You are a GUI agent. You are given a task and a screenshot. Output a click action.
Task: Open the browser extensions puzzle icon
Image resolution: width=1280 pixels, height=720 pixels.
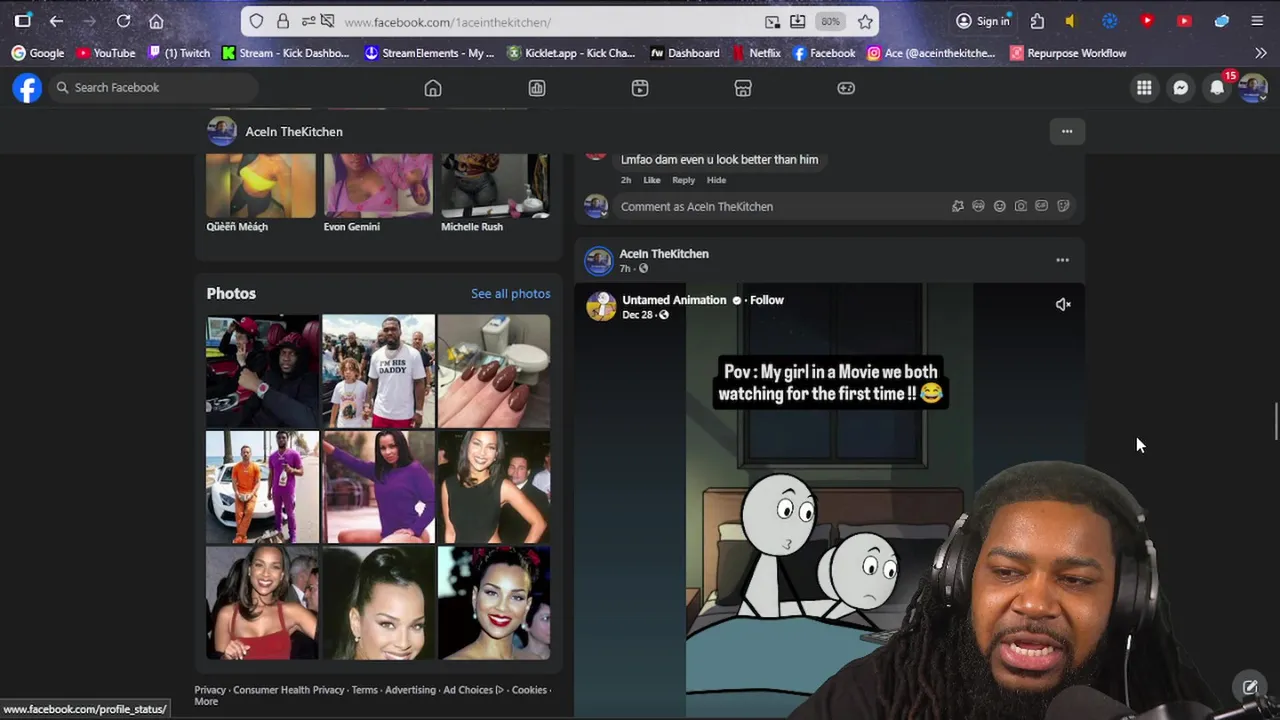click(1037, 21)
